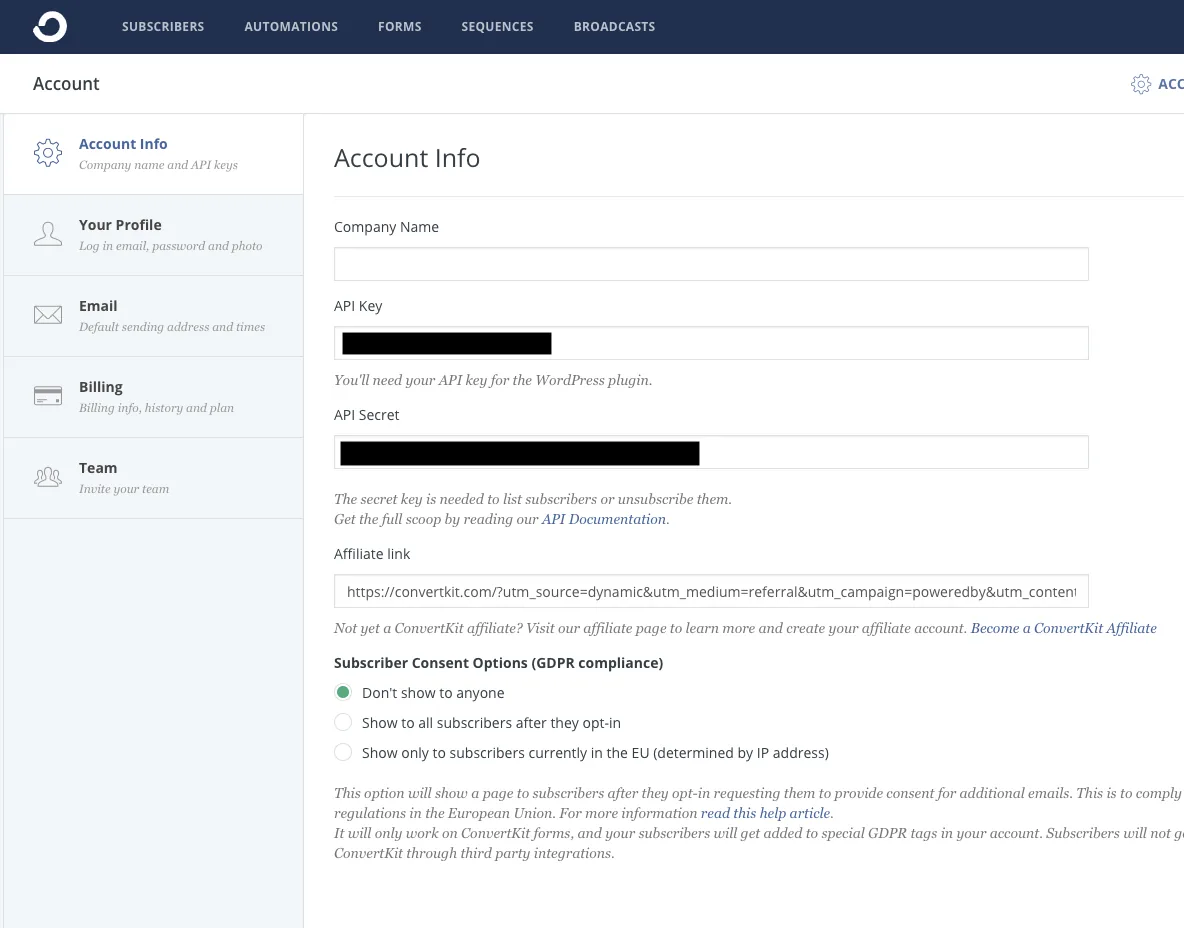Click the "Account Info" main heading
Screen dimensions: 1184x928
[407, 159]
